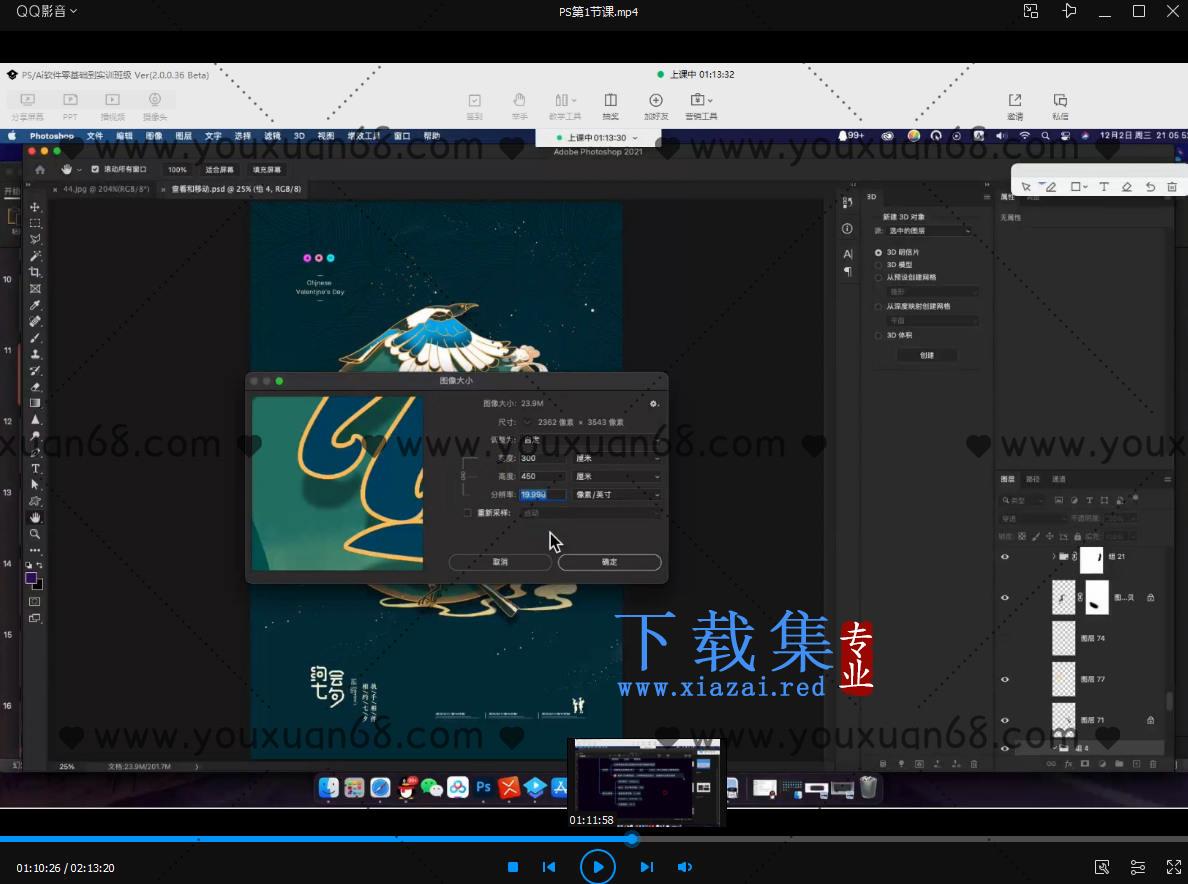Select the Crop tool
This screenshot has height=884, width=1188.
pos(35,272)
